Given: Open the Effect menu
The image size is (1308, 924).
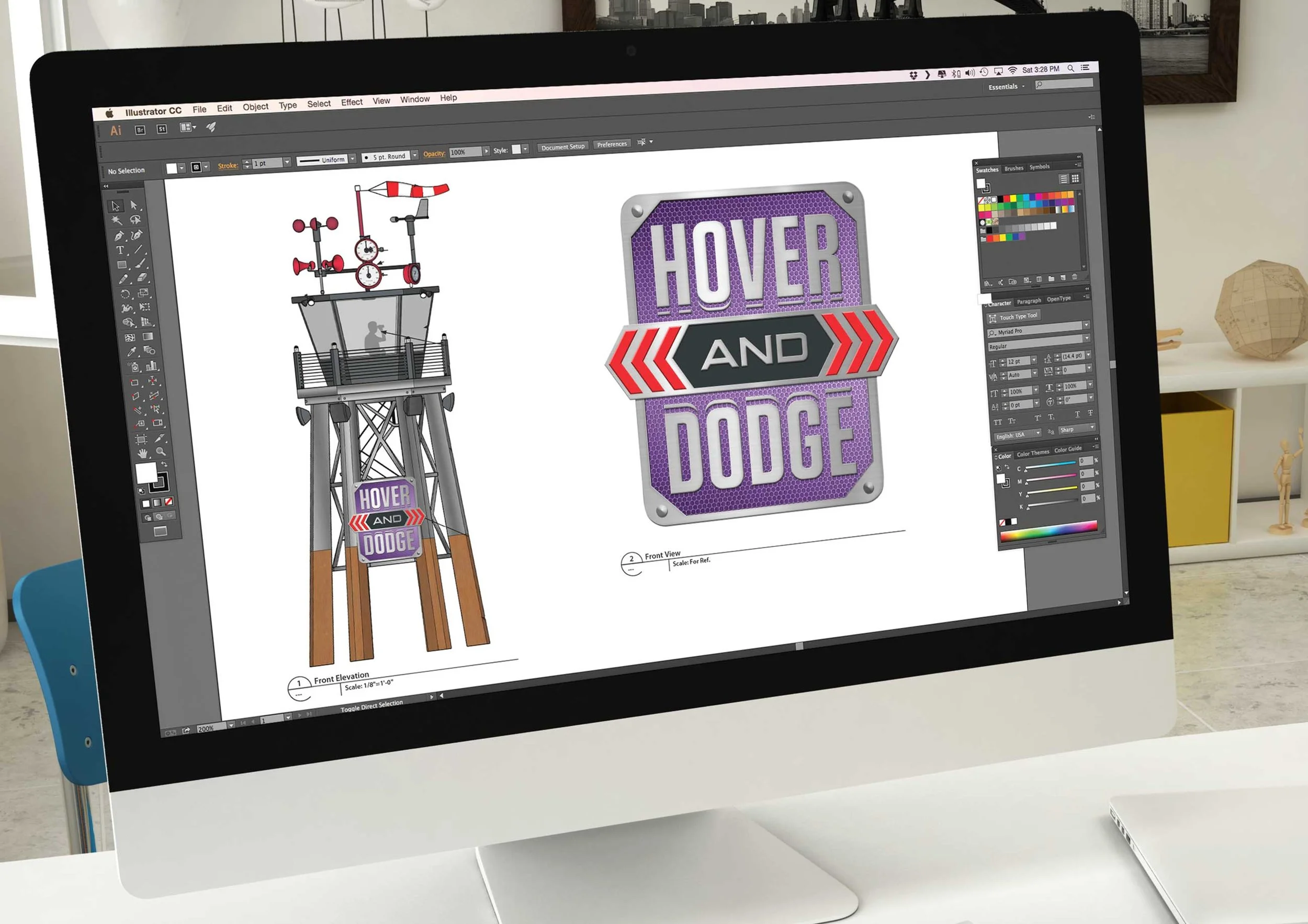Looking at the screenshot, I should [x=352, y=102].
